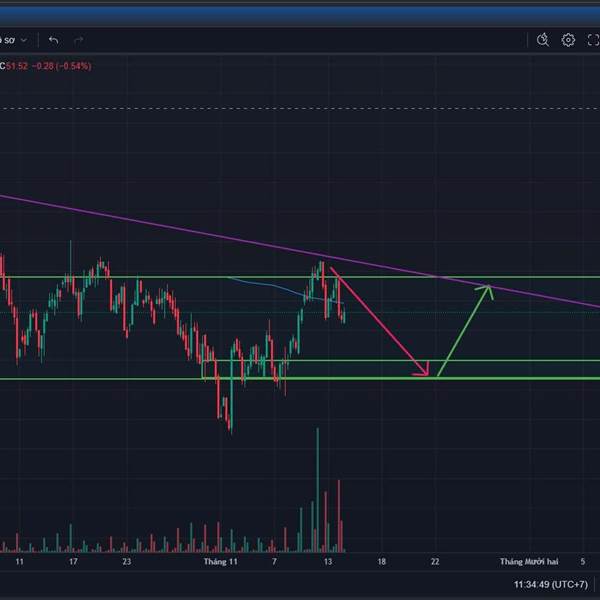The image size is (600, 600).
Task: Open chart settings gear
Action: (568, 40)
